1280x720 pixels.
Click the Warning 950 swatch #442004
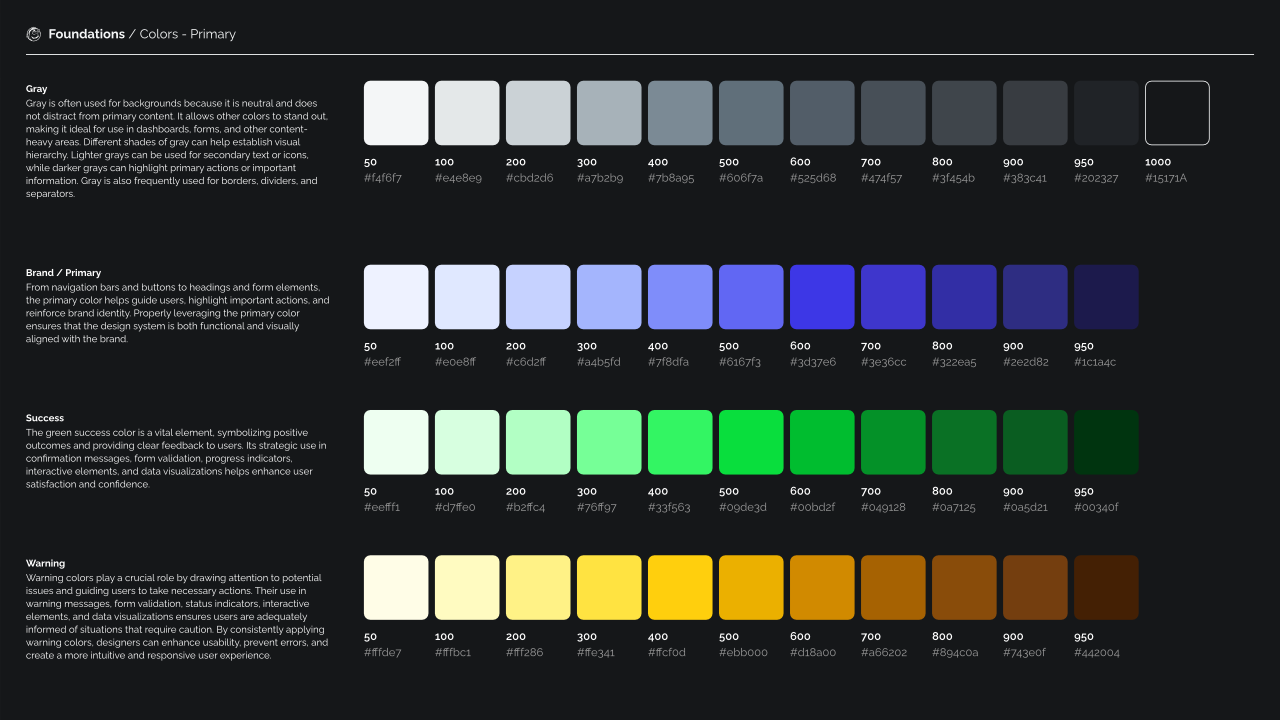click(1105, 587)
